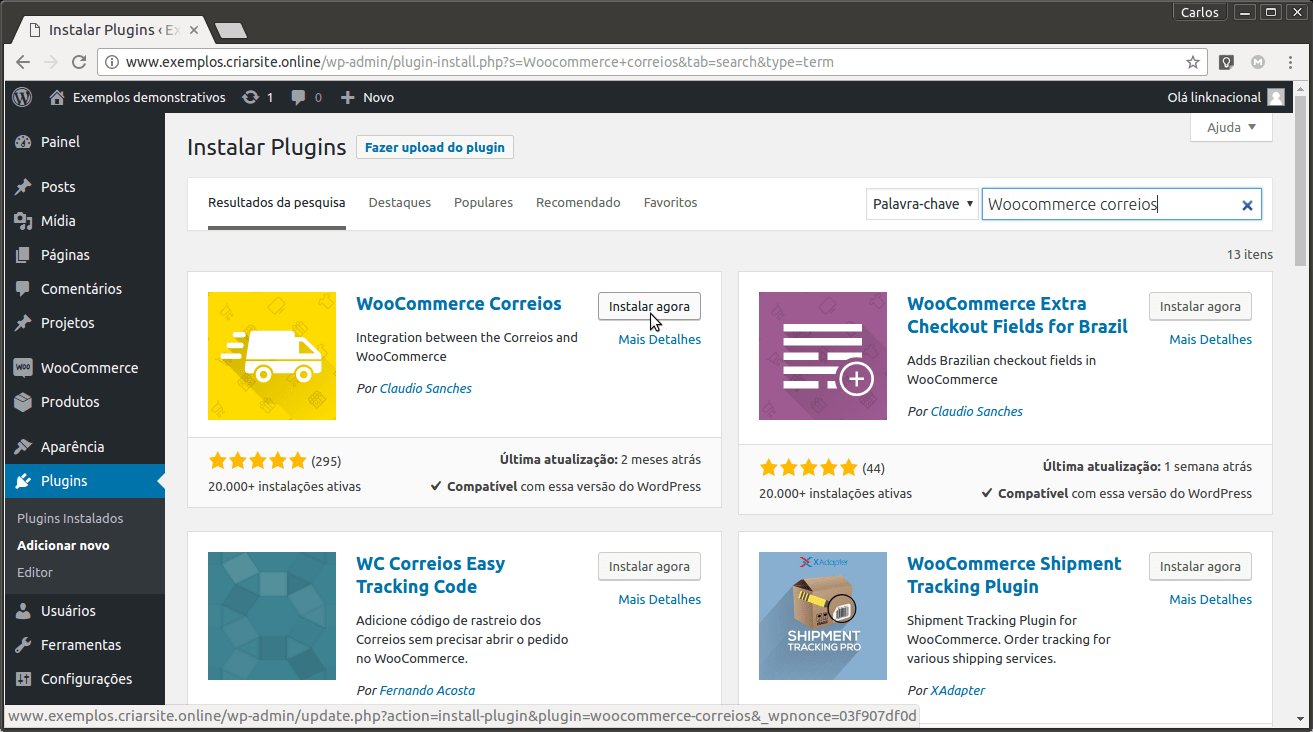Open the Palavra-chave search type dropdown

coord(921,204)
